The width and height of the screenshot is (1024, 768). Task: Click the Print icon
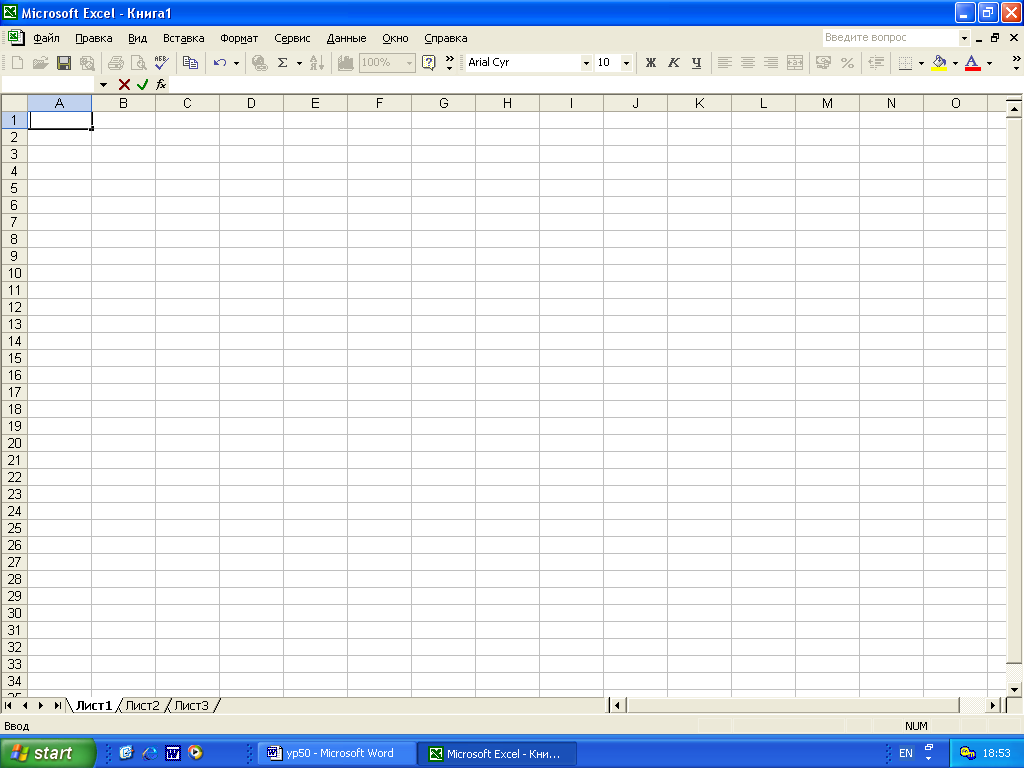click(x=116, y=63)
